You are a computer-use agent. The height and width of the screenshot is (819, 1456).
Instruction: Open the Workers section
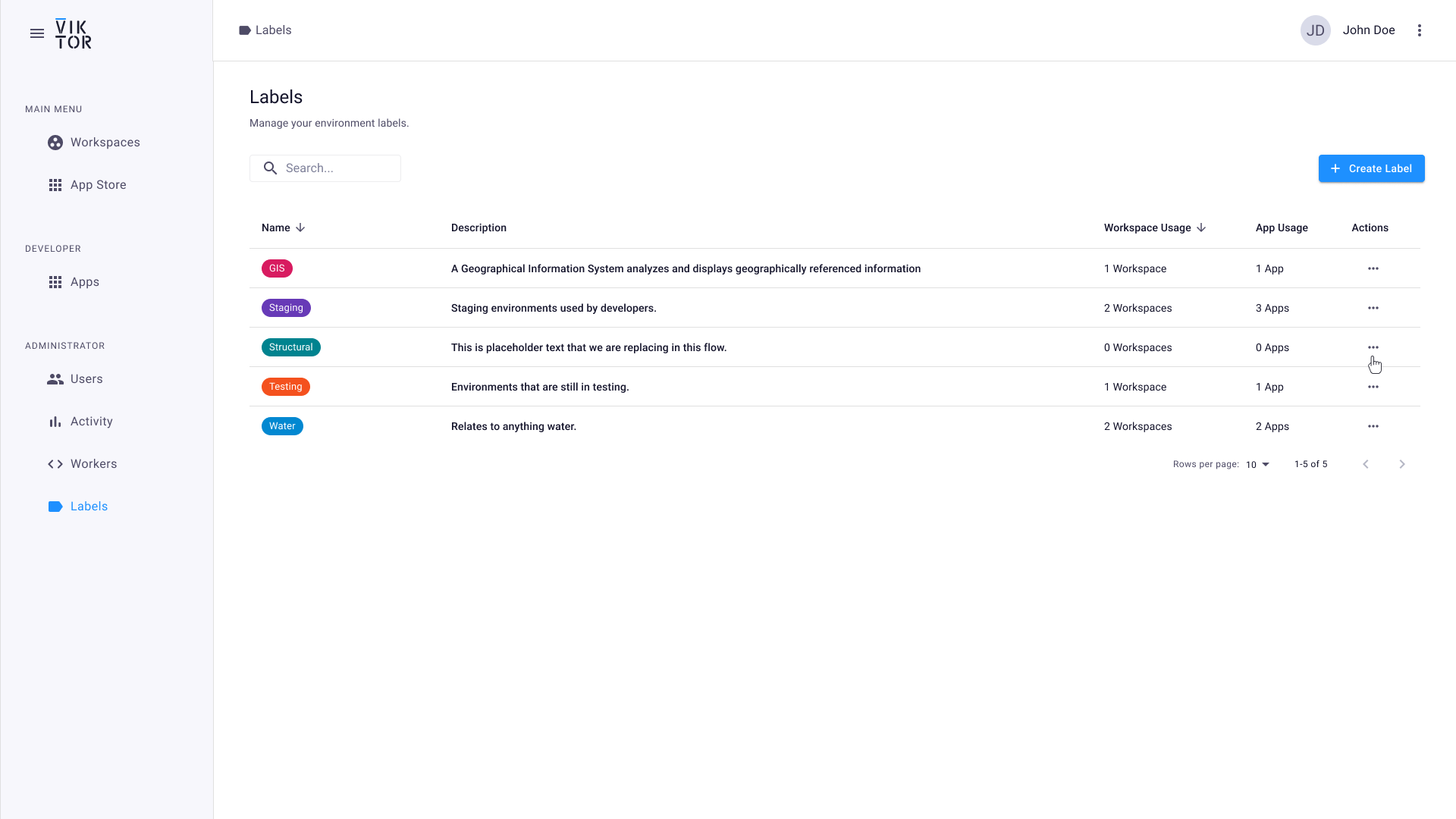pyautogui.click(x=93, y=463)
